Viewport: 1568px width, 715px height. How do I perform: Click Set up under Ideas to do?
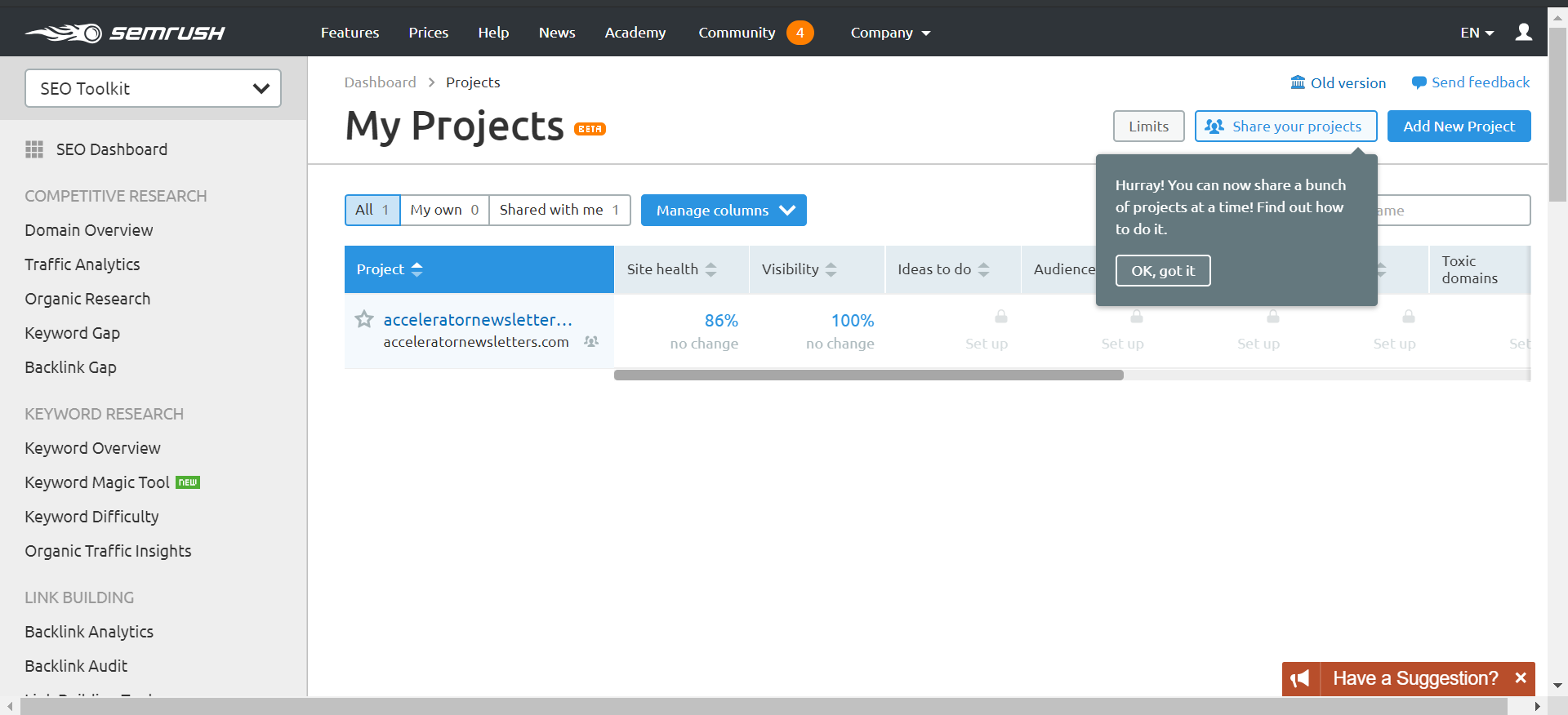pyautogui.click(x=987, y=344)
